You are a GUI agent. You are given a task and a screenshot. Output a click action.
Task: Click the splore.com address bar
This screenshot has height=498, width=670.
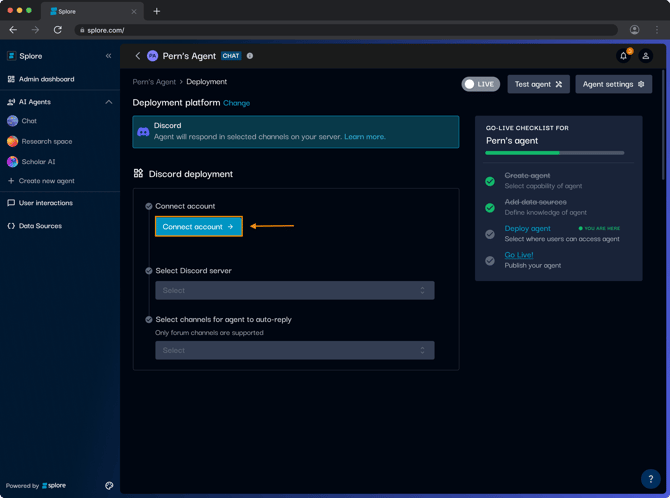point(346,30)
